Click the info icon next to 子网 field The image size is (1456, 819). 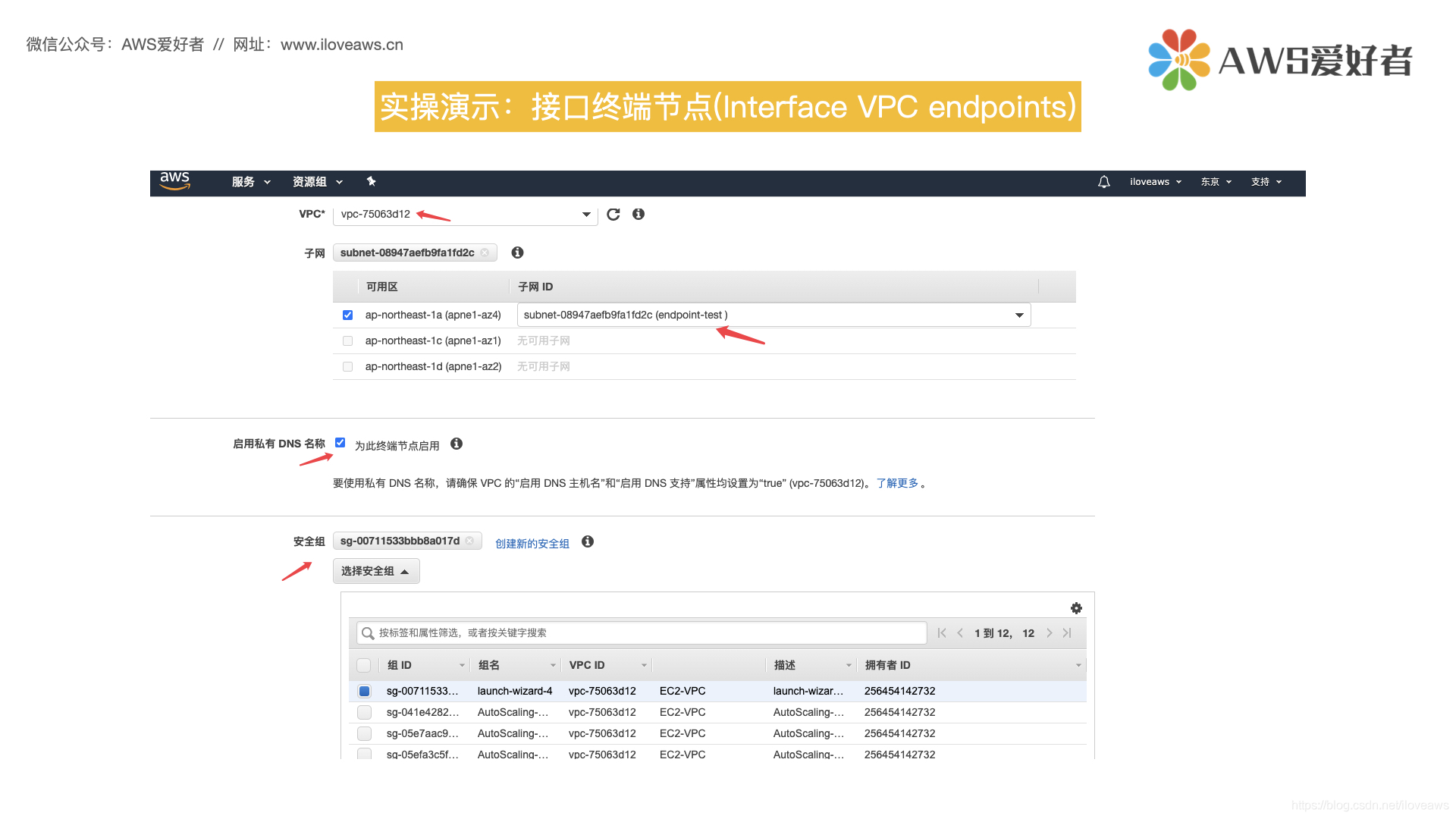(518, 252)
